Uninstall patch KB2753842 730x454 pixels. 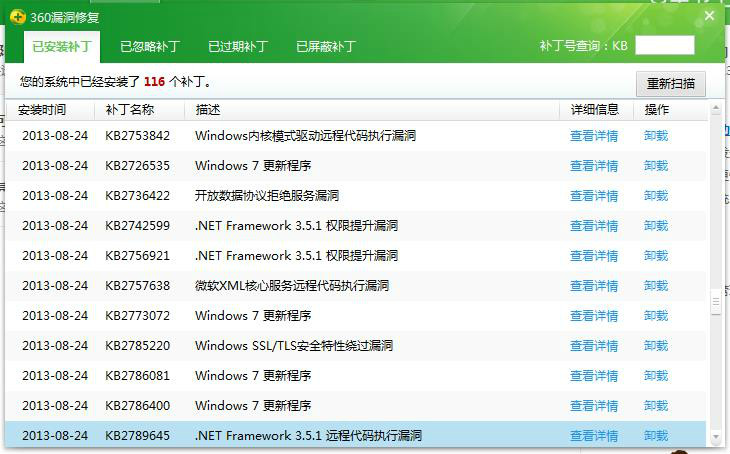click(x=656, y=136)
